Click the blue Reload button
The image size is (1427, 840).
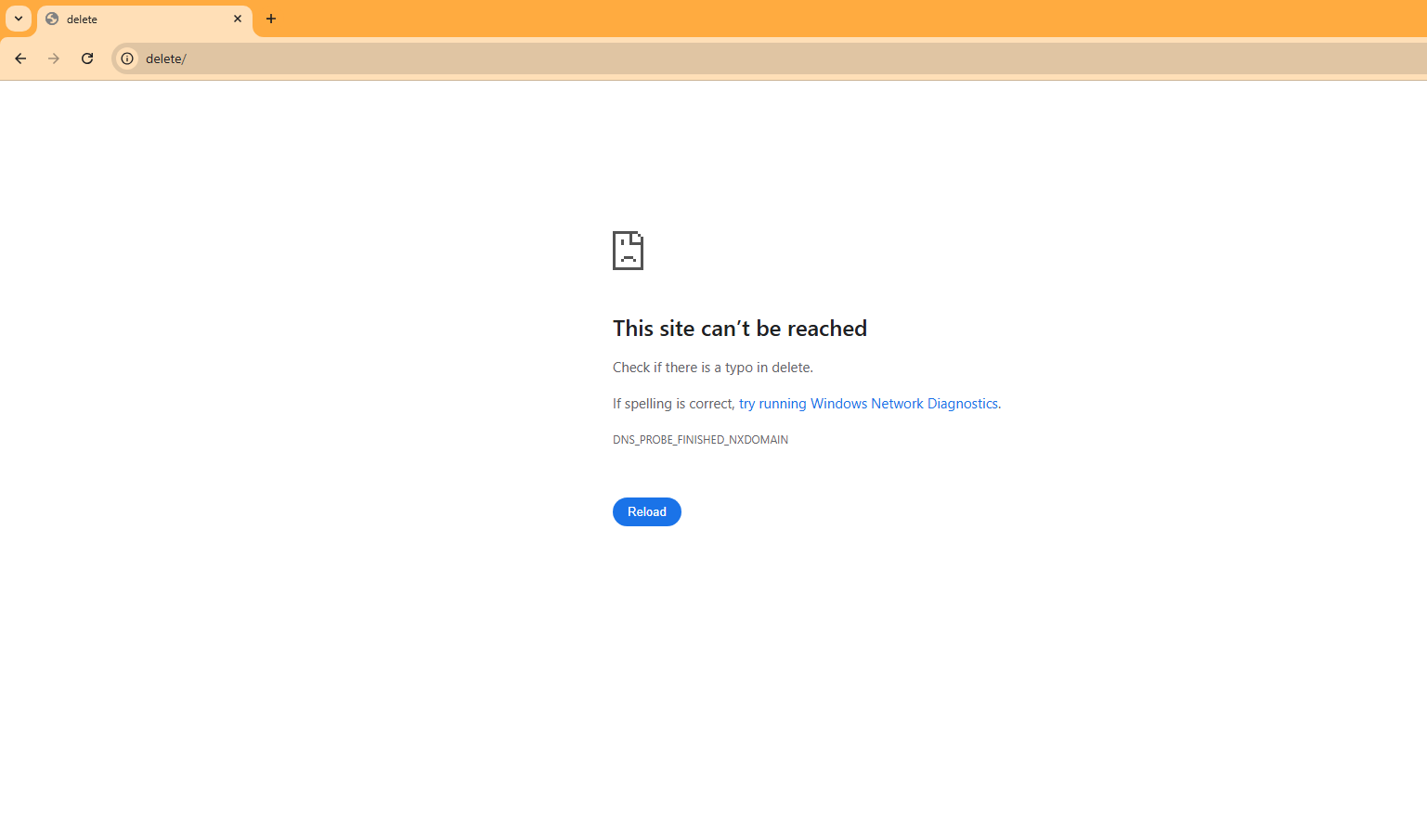tap(647, 511)
